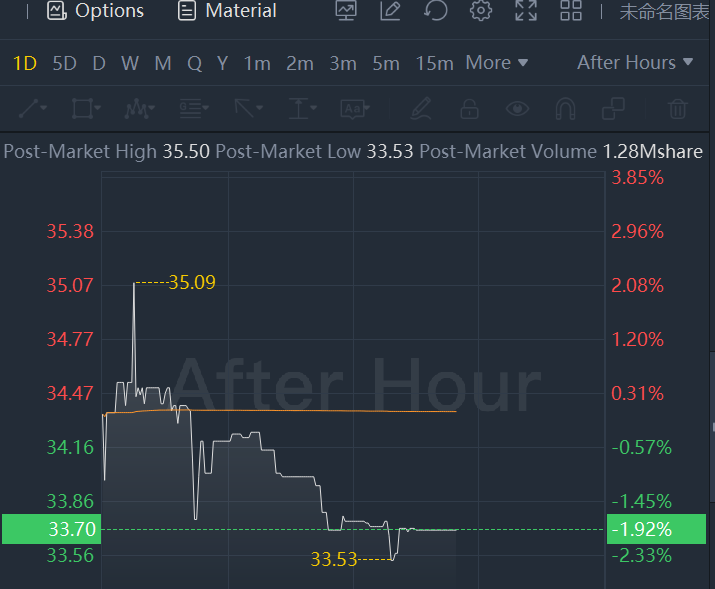
Task: Select the 15m interval tab
Action: (434, 63)
